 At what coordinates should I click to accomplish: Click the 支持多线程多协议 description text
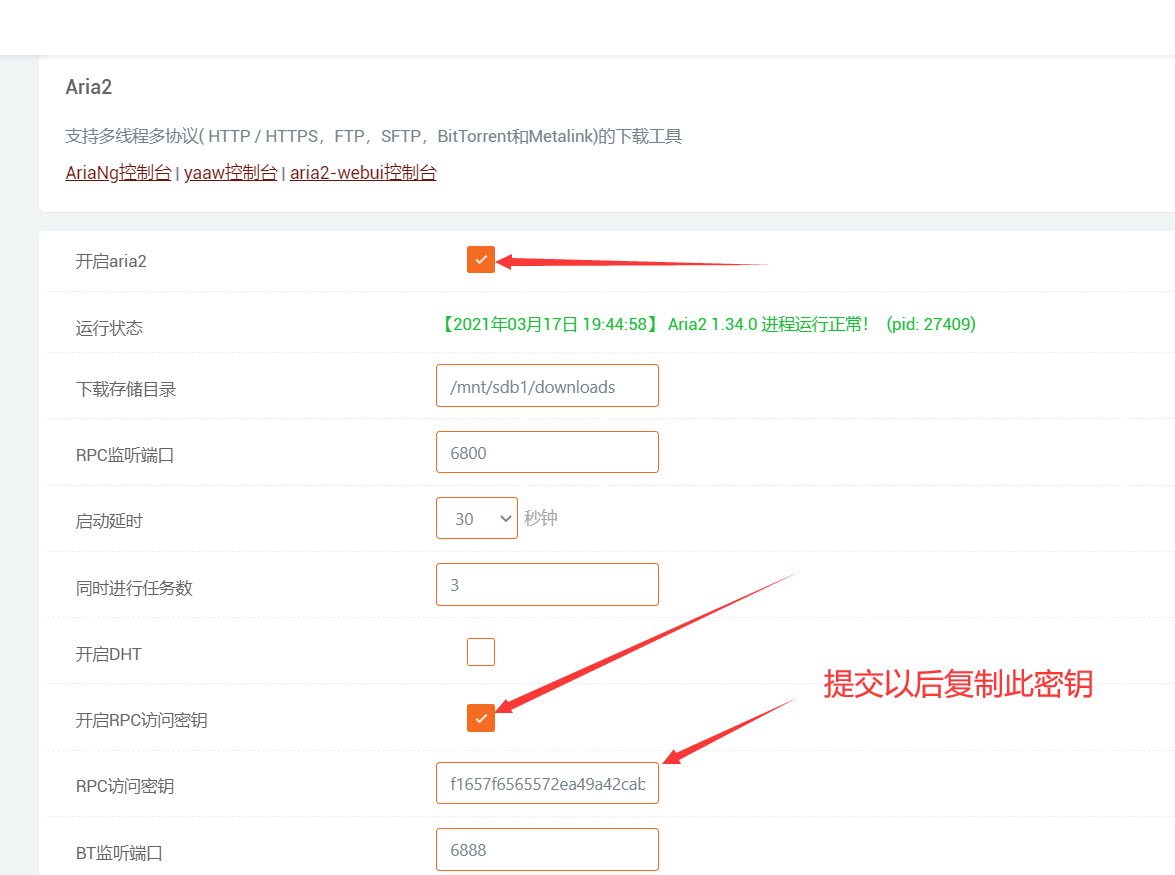(x=373, y=136)
